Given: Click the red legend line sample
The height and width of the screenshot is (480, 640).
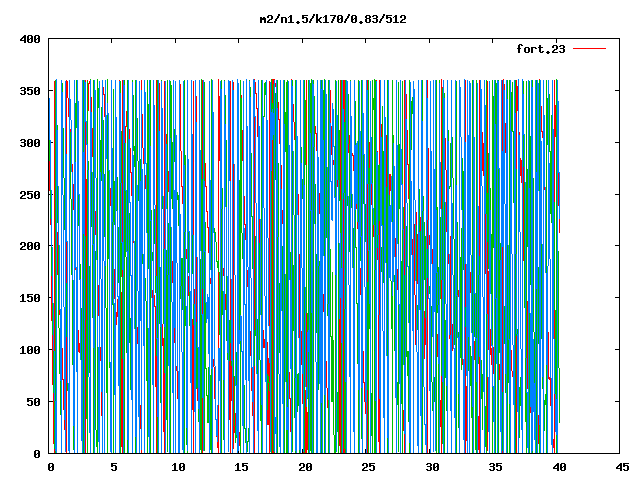Looking at the screenshot, I should point(589,49).
